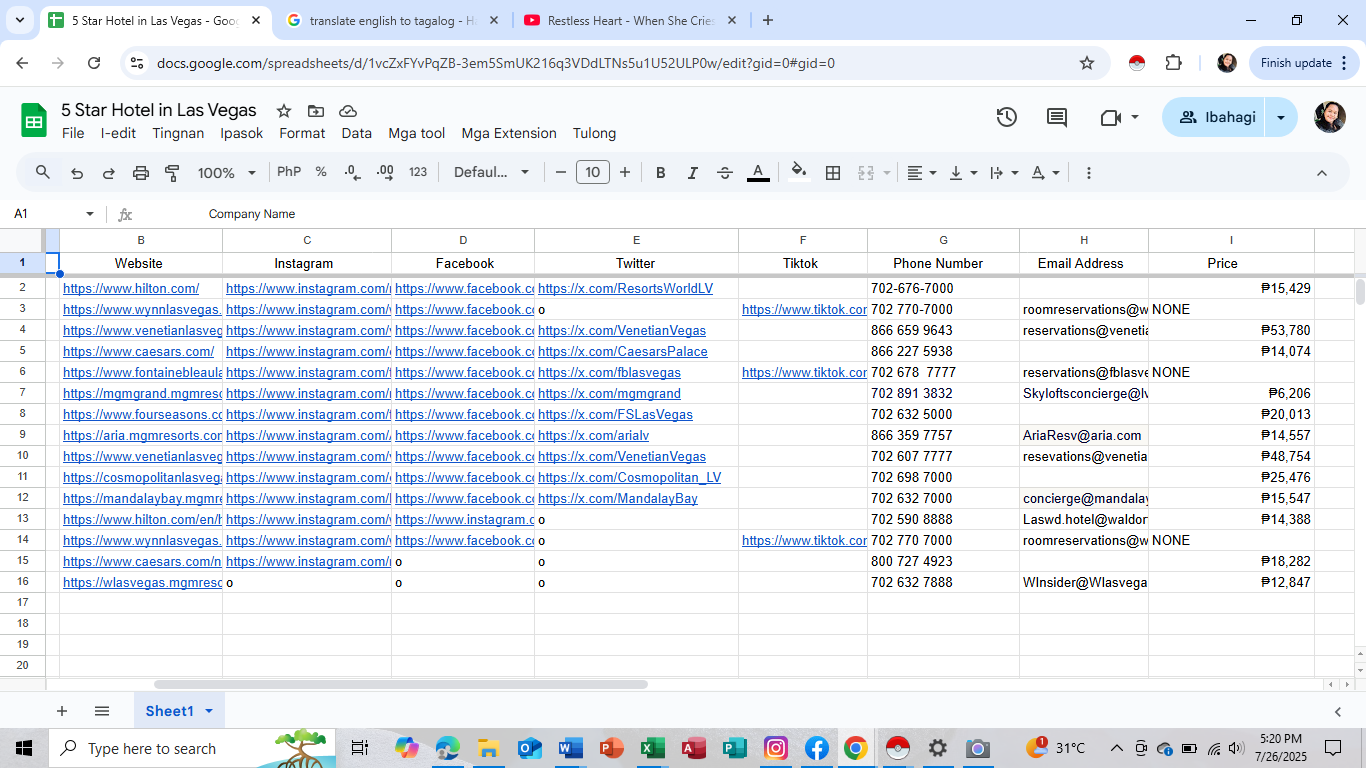Open the https://www.hilton.com/ link in row 2
1366x768 pixels.
pos(131,289)
